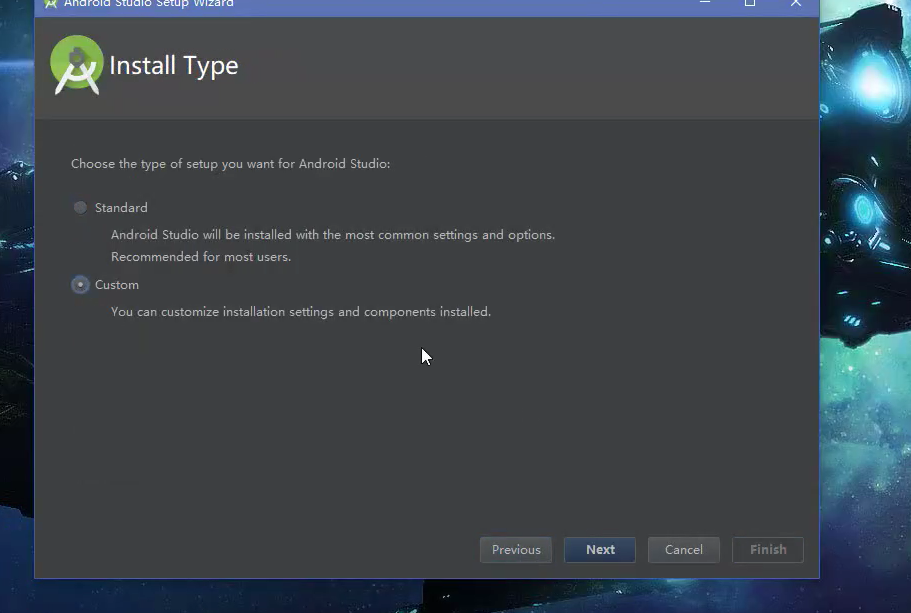911x613 pixels.
Task: Click the Android Studio logo icon
Action: click(77, 65)
